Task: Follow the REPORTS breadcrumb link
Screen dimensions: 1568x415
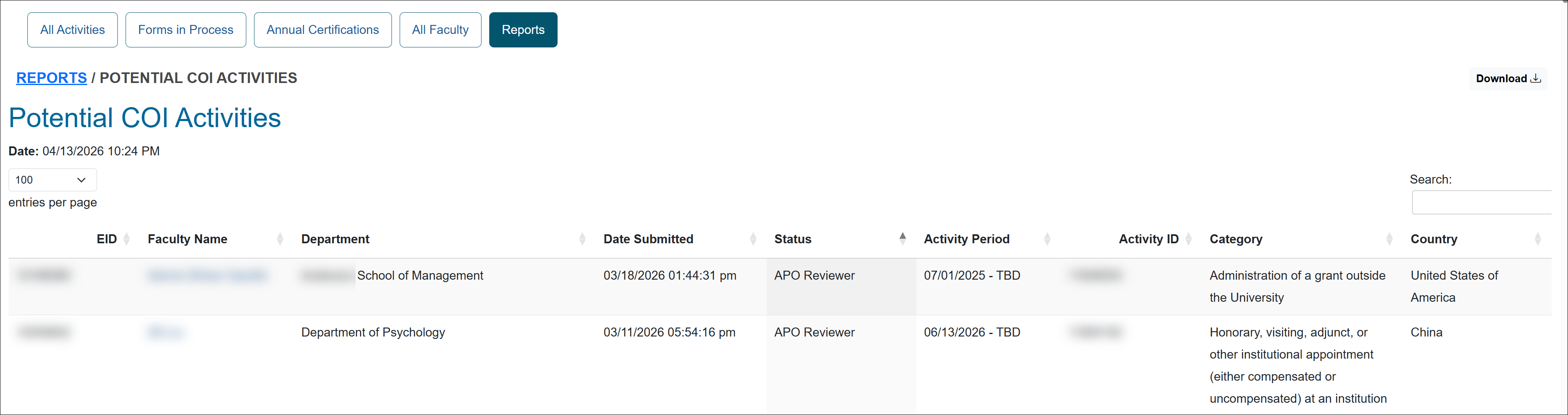Action: point(51,78)
